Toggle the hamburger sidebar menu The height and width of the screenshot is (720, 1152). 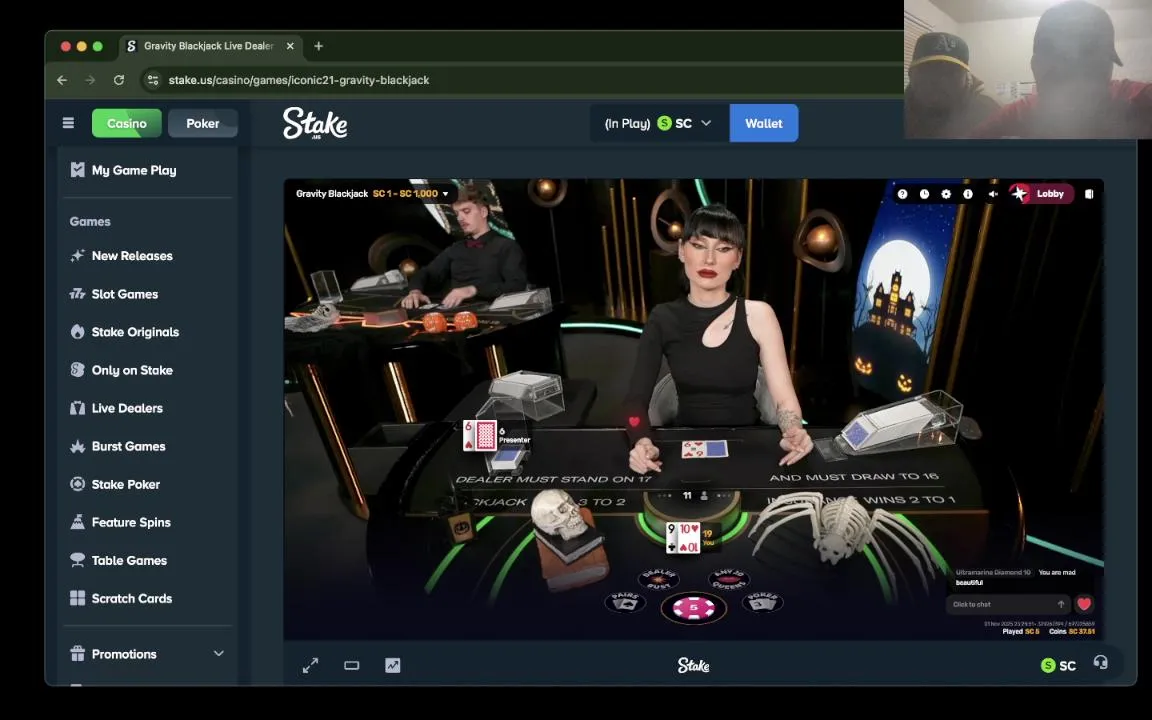68,123
